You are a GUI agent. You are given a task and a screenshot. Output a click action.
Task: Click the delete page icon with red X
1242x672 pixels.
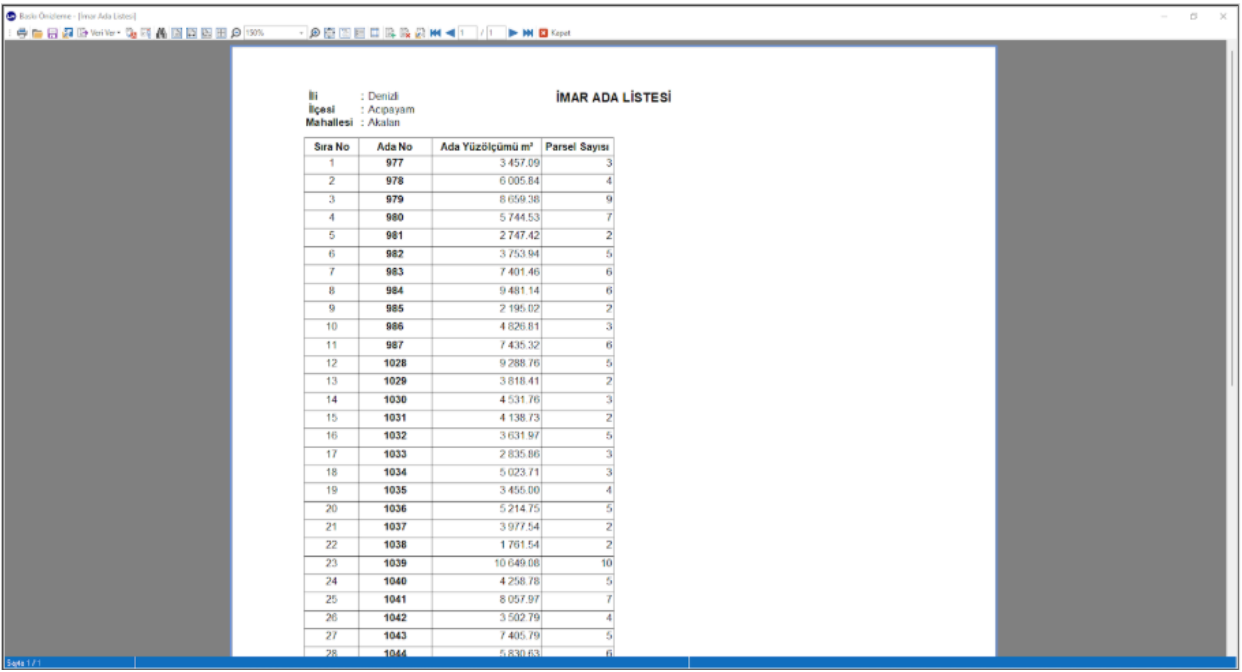(x=405, y=33)
